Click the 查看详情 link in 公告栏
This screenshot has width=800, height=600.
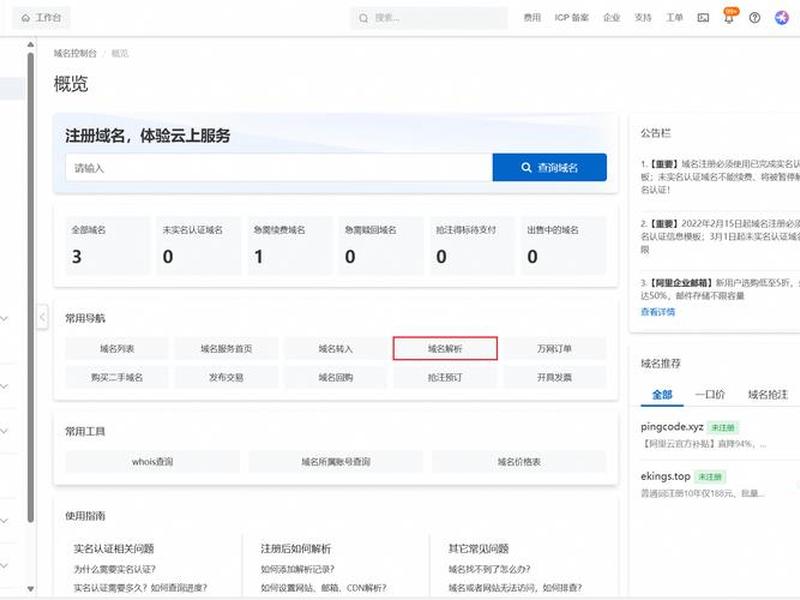click(x=658, y=312)
